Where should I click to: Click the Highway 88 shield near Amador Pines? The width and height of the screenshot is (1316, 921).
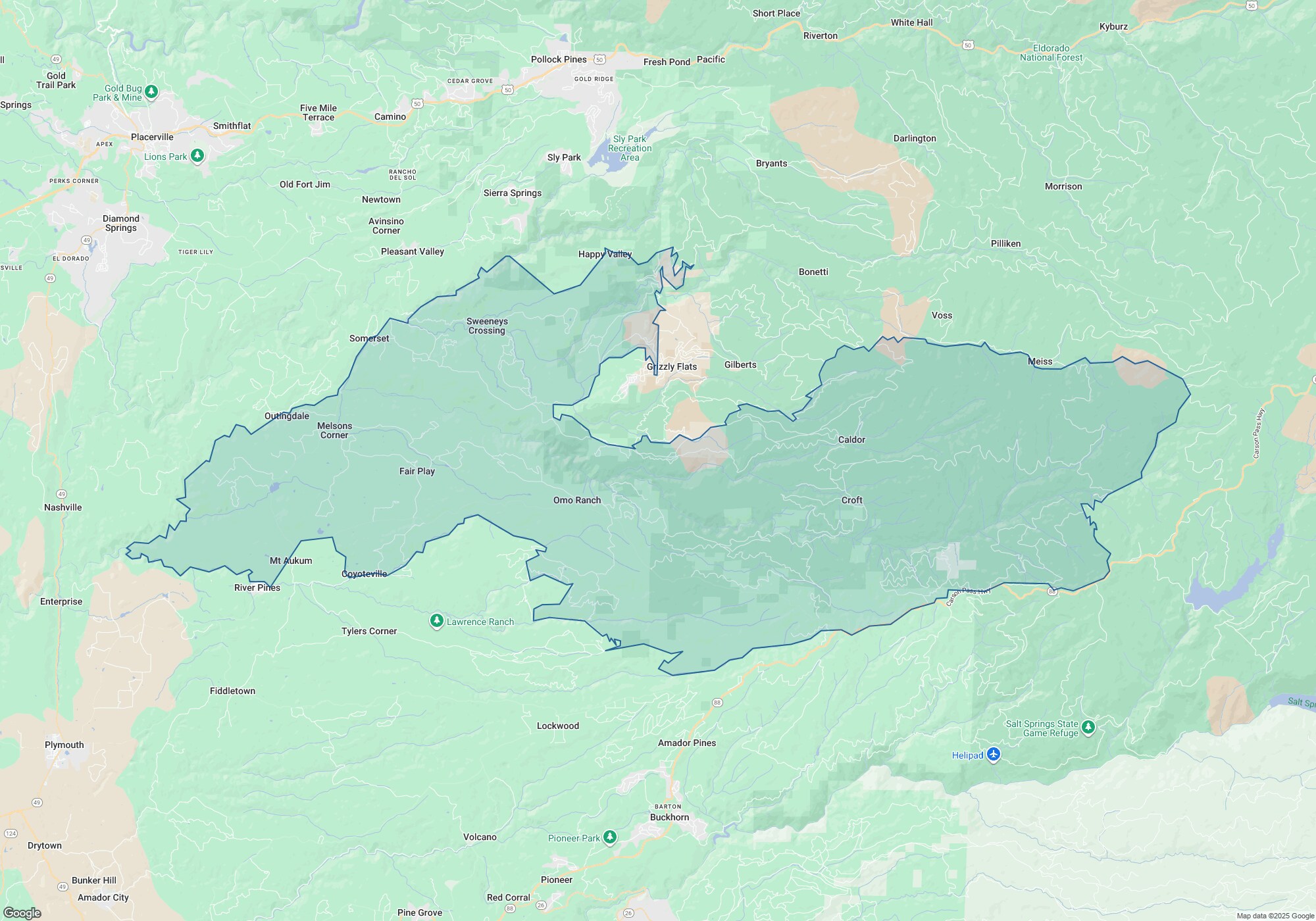pyautogui.click(x=717, y=701)
